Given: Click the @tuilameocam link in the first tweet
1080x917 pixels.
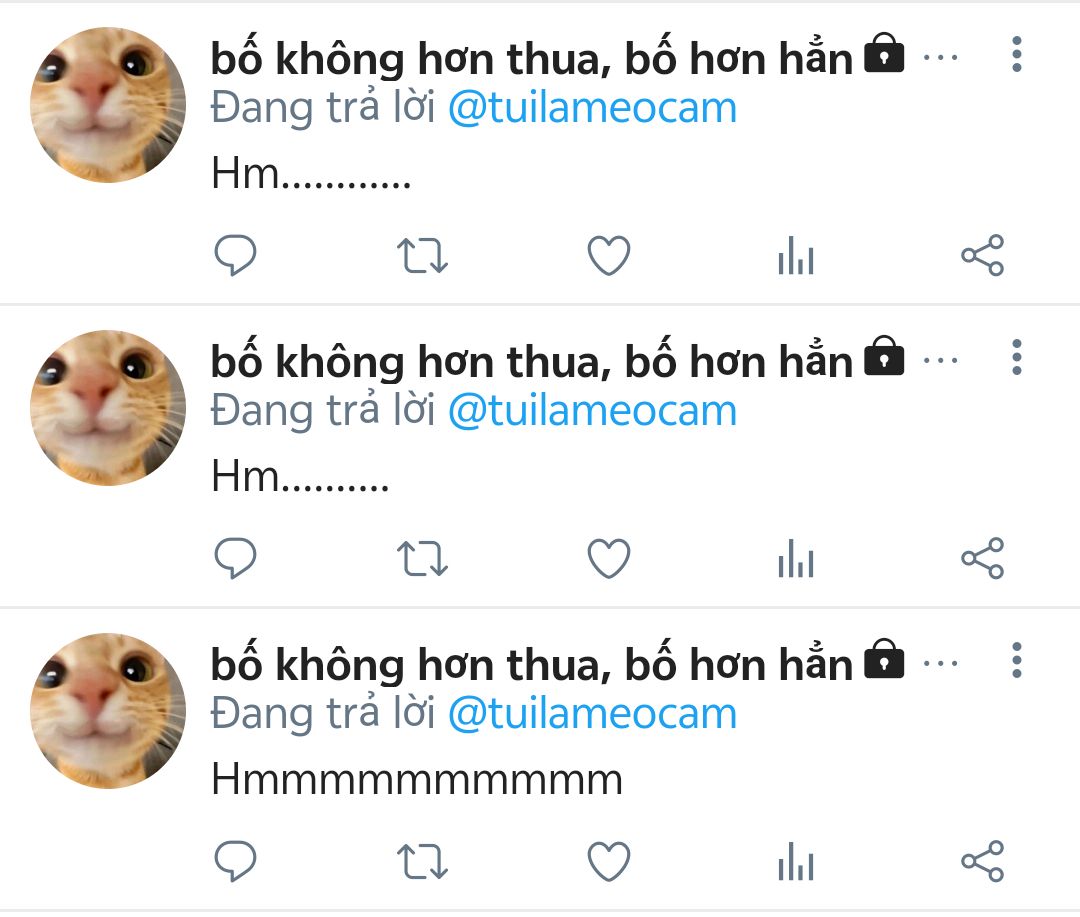Looking at the screenshot, I should (592, 108).
